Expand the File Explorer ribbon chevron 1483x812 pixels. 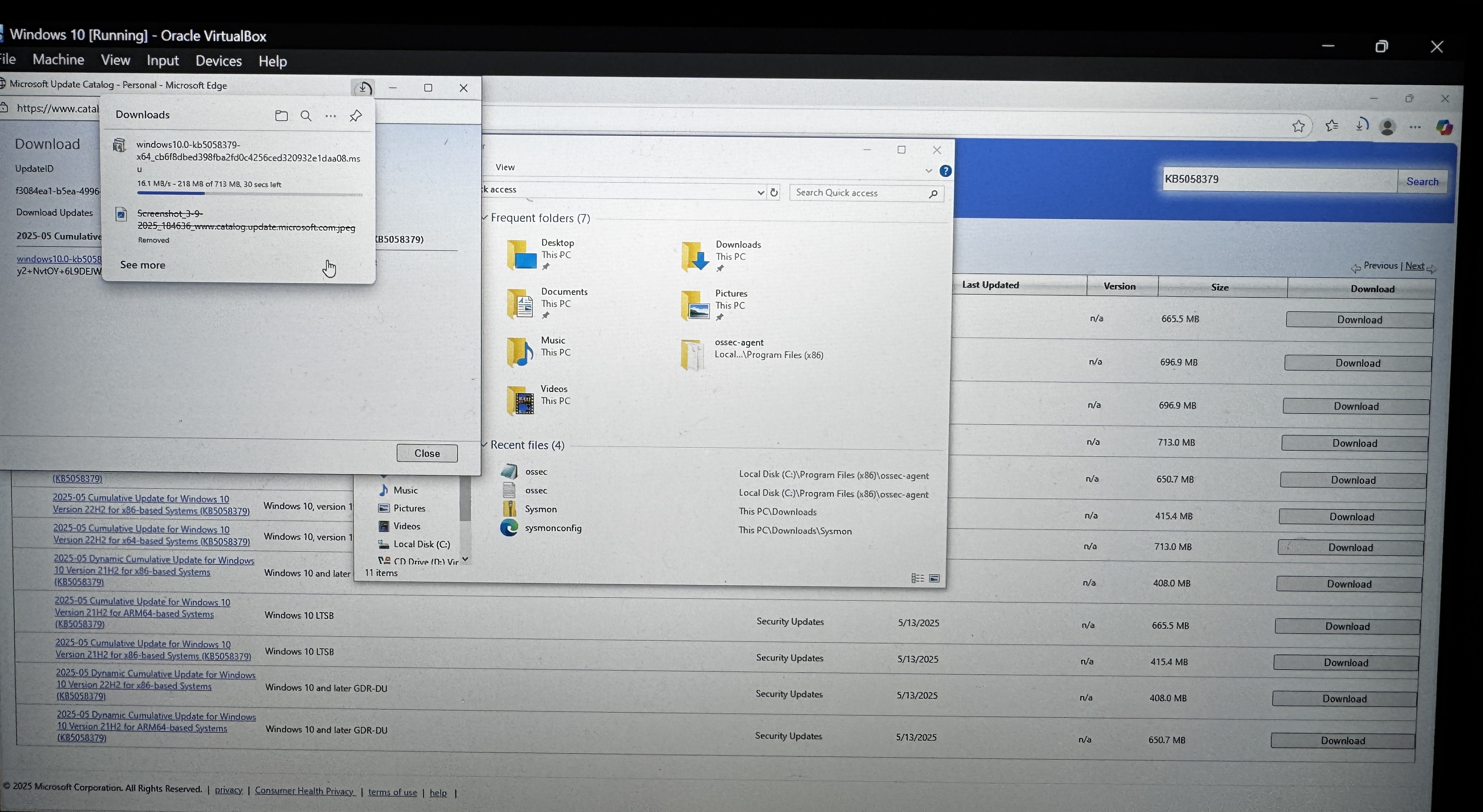(928, 171)
